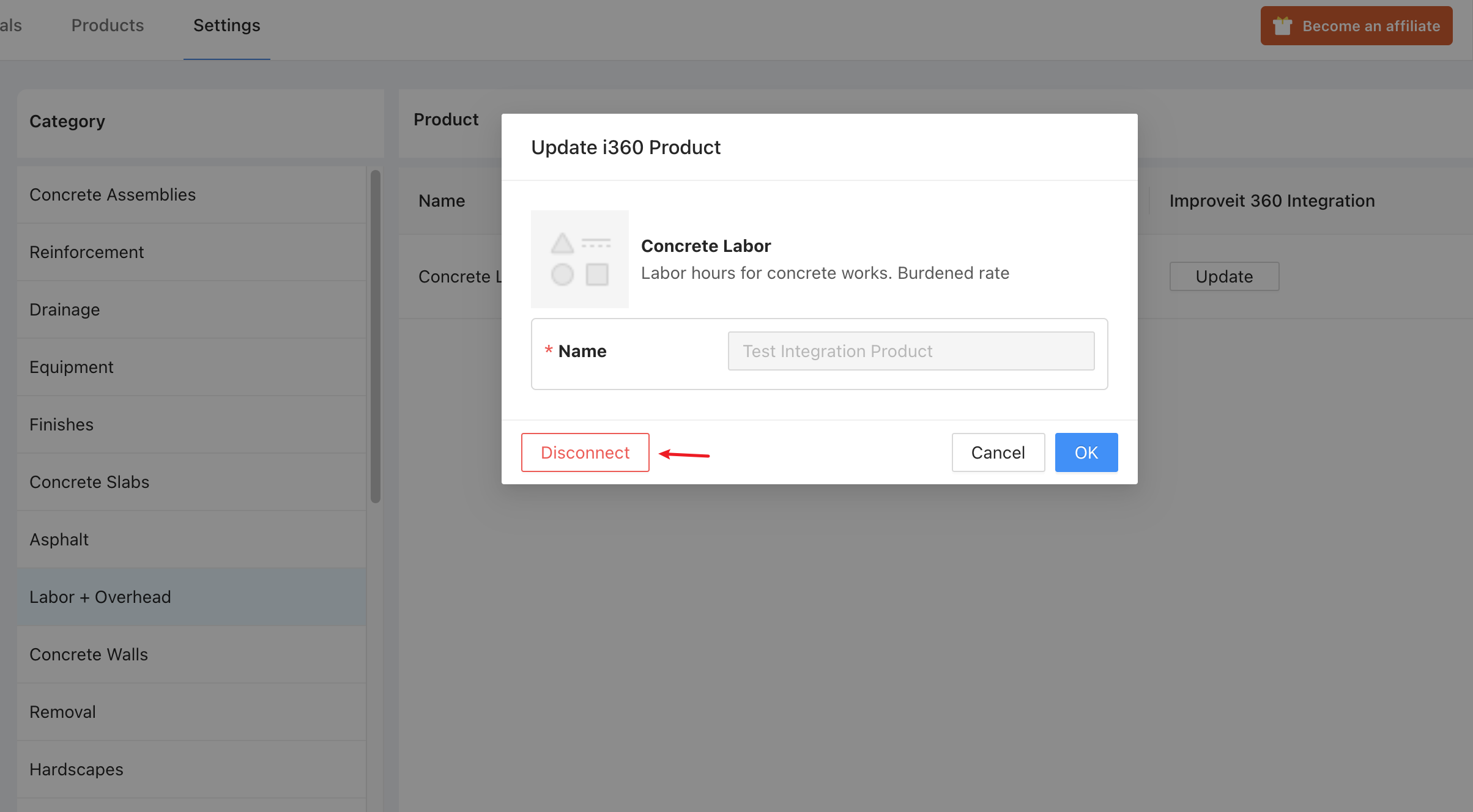Click the Name input field

click(x=911, y=351)
